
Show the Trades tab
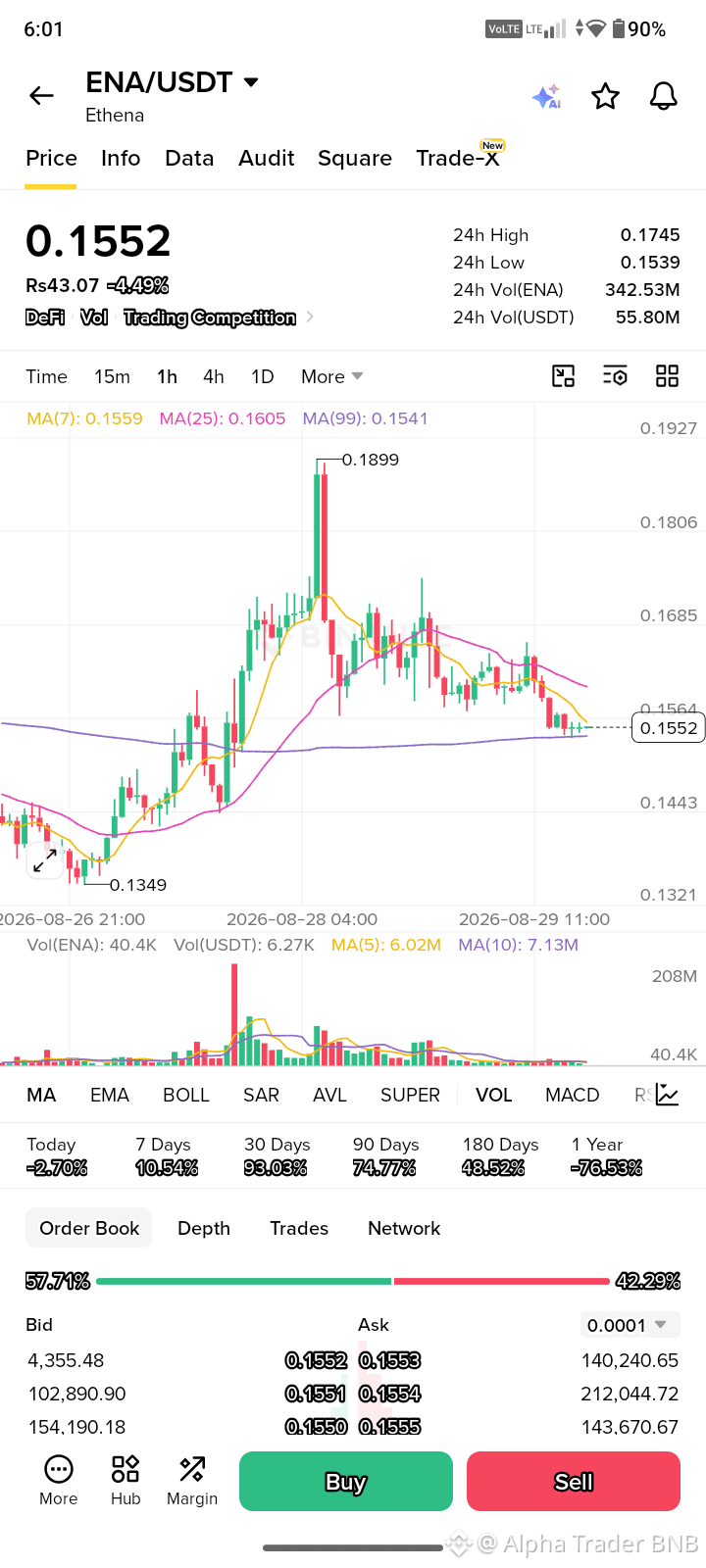pyautogui.click(x=299, y=1228)
